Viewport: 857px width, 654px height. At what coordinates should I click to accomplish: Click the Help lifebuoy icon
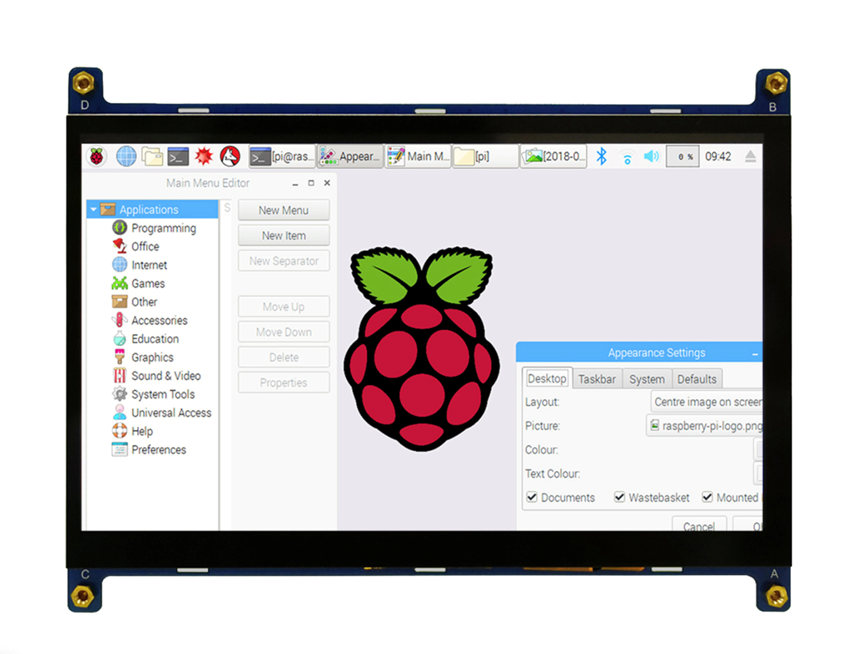pyautogui.click(x=120, y=431)
